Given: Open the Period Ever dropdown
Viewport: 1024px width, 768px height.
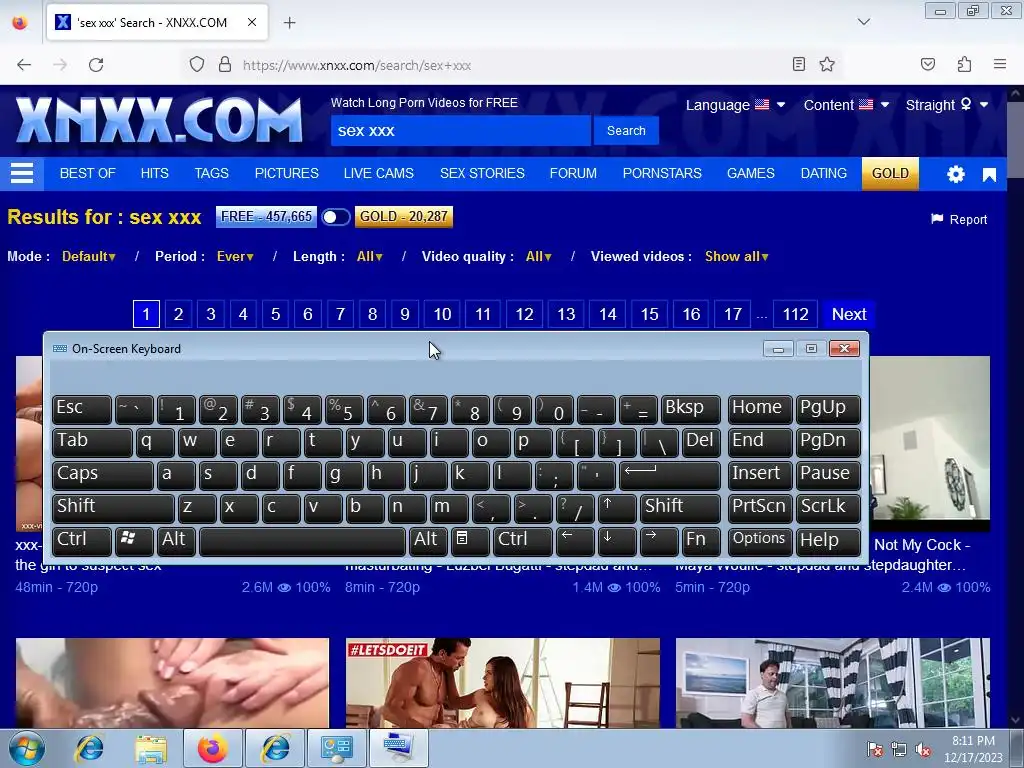Looking at the screenshot, I should (235, 257).
